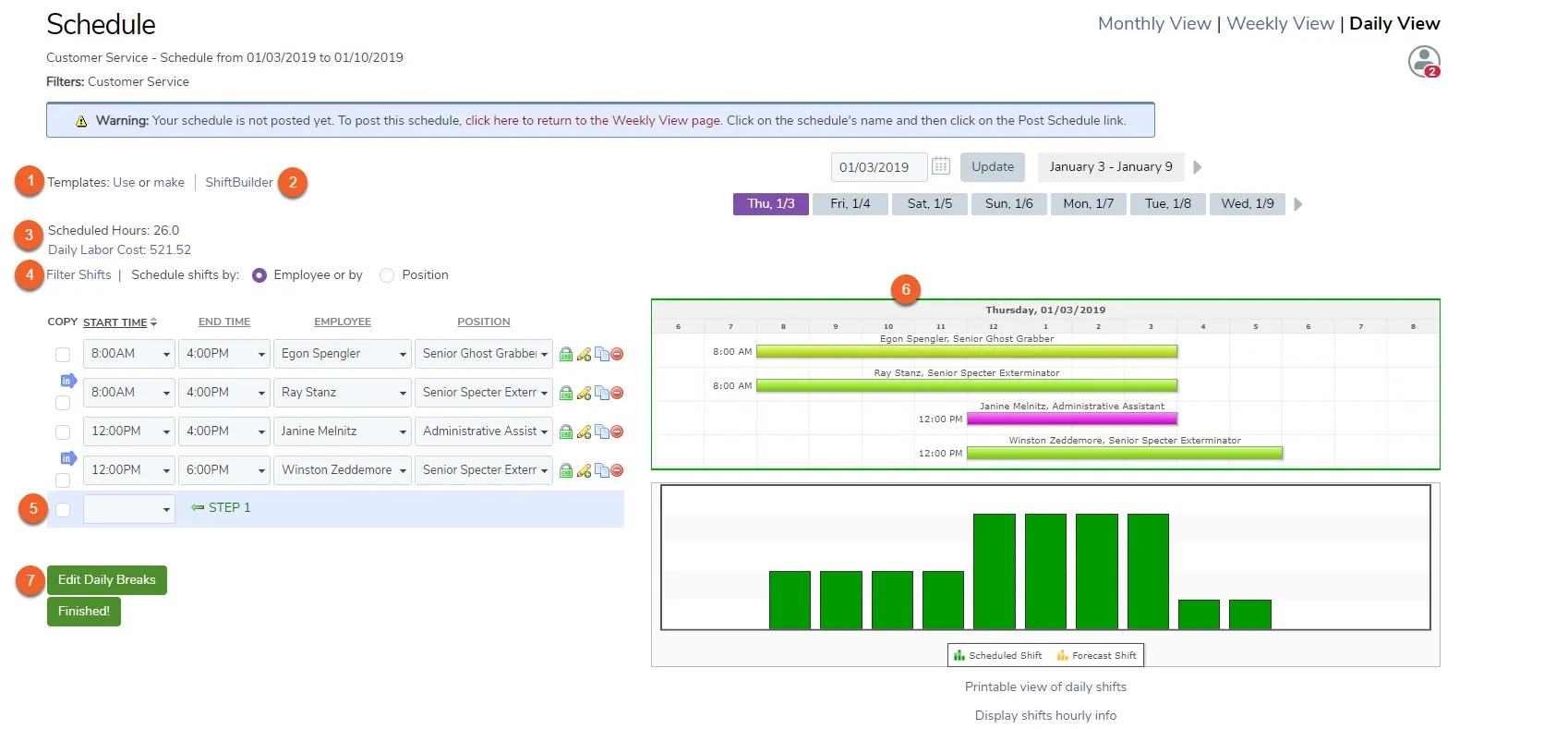This screenshot has height=729, width=1568.
Task: Go to next week with arrow beside January 3 - January 9
Action: tap(1198, 167)
